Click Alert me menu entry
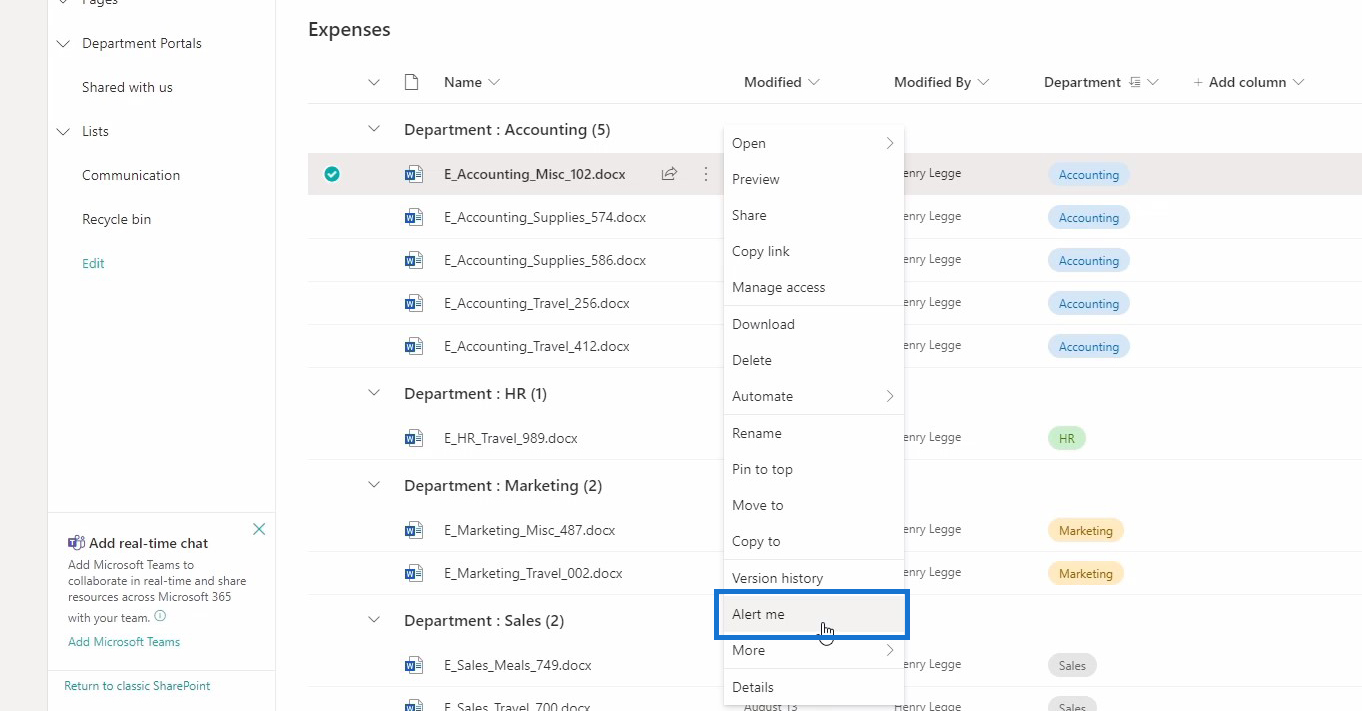The width and height of the screenshot is (1362, 711). [x=814, y=614]
